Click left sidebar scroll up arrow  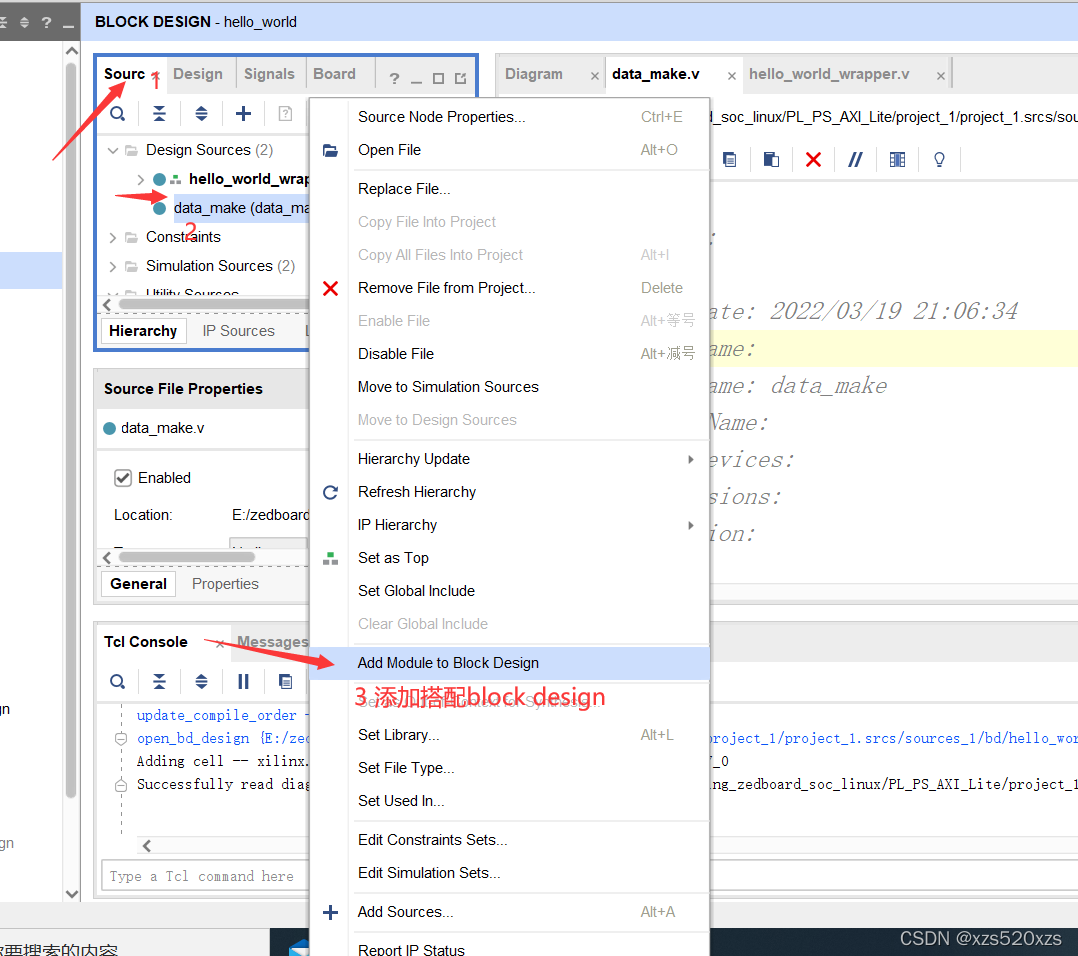point(72,51)
